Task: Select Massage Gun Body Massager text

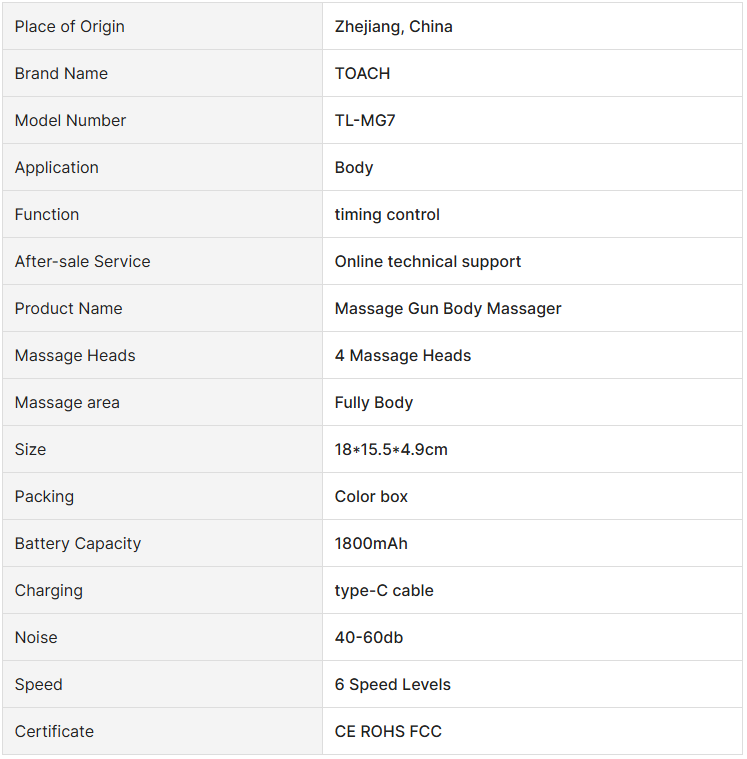Action: click(x=448, y=309)
